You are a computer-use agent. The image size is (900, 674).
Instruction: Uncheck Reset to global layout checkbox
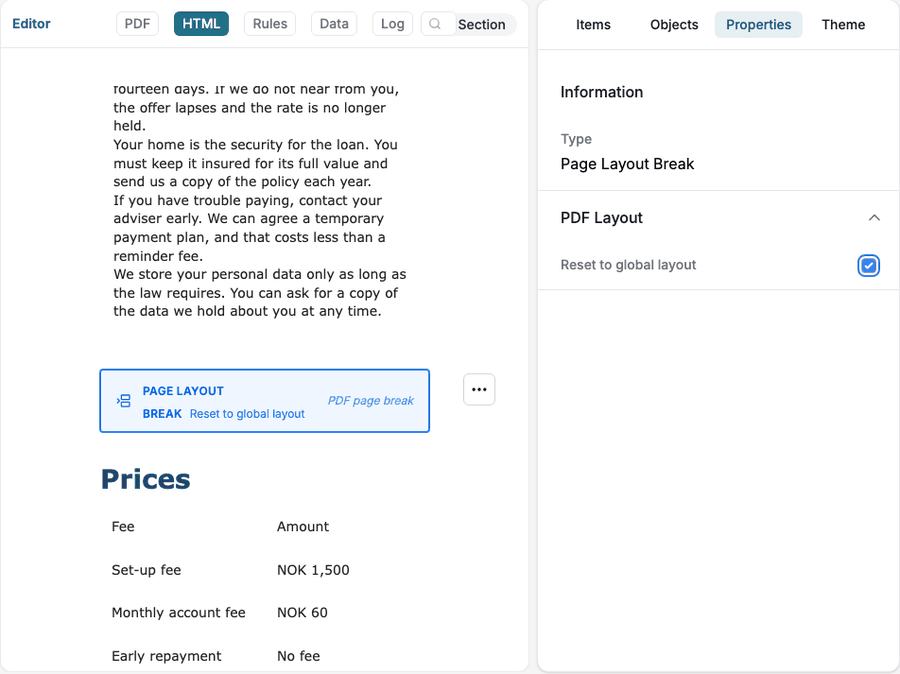[x=868, y=265]
